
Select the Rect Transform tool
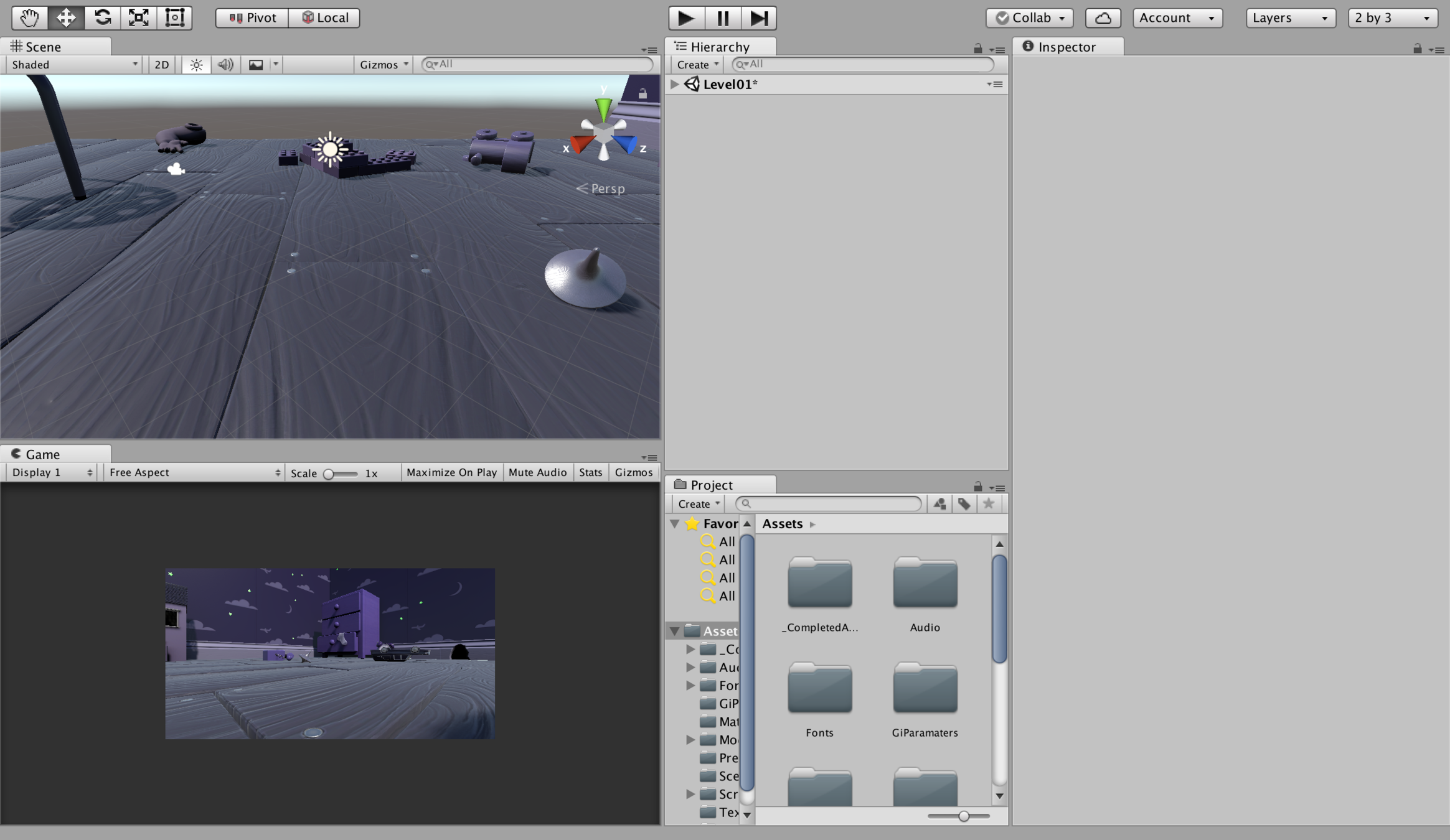174,17
